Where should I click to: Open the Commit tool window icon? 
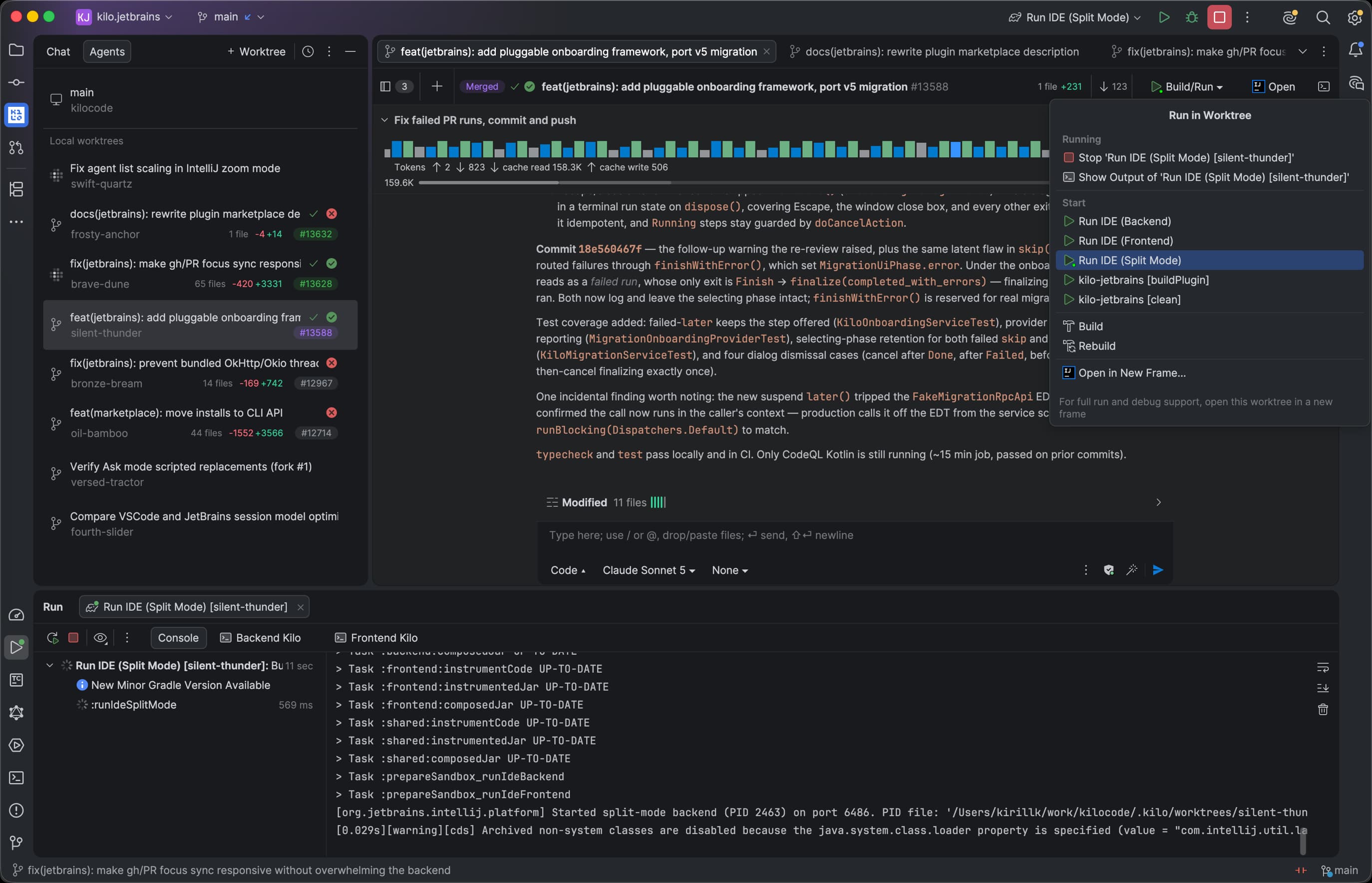coord(16,82)
